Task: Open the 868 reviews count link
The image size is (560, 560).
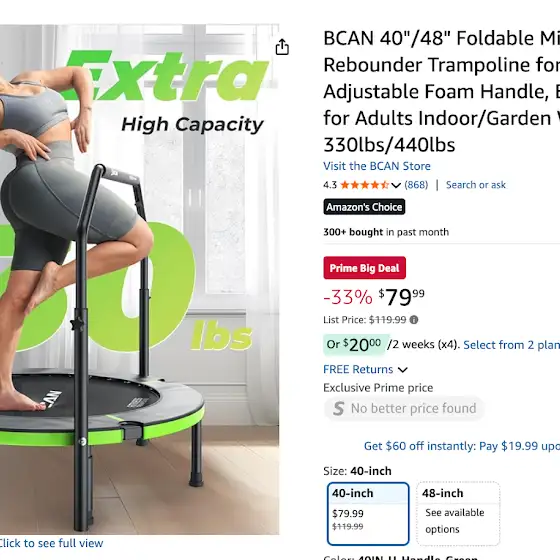Action: pyautogui.click(x=416, y=185)
